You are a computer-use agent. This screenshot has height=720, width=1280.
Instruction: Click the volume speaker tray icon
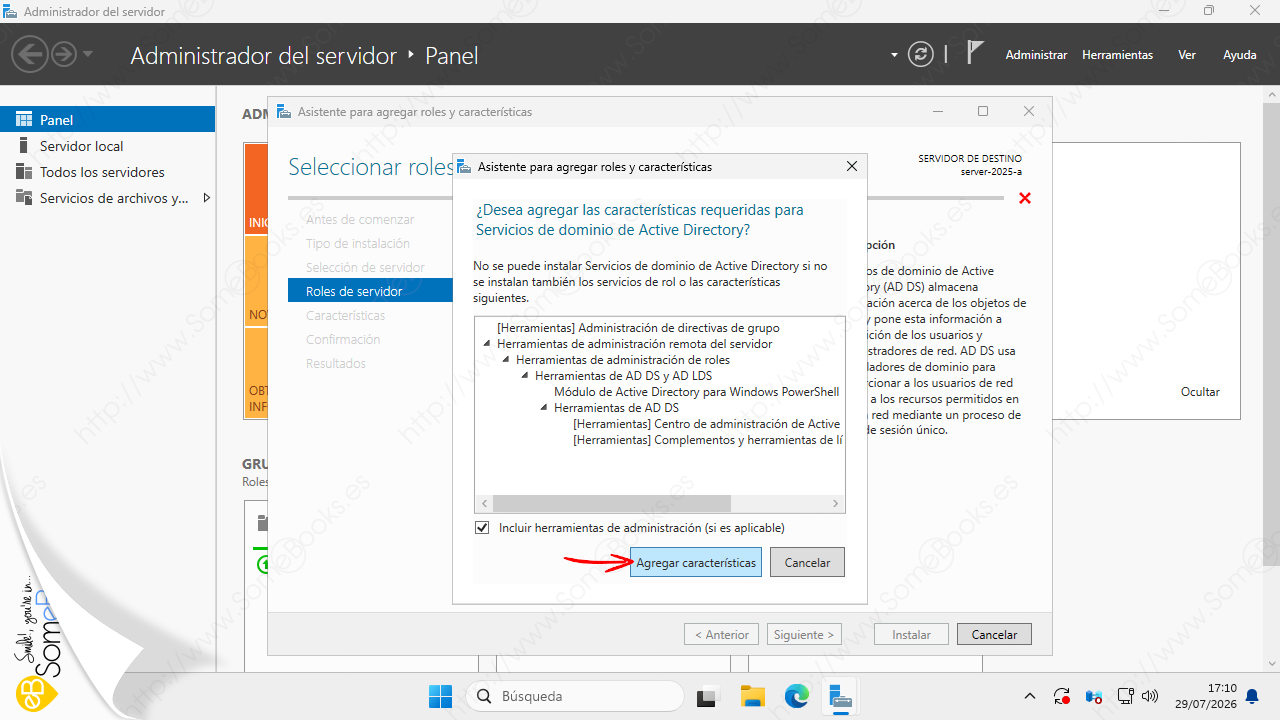click(x=1149, y=696)
